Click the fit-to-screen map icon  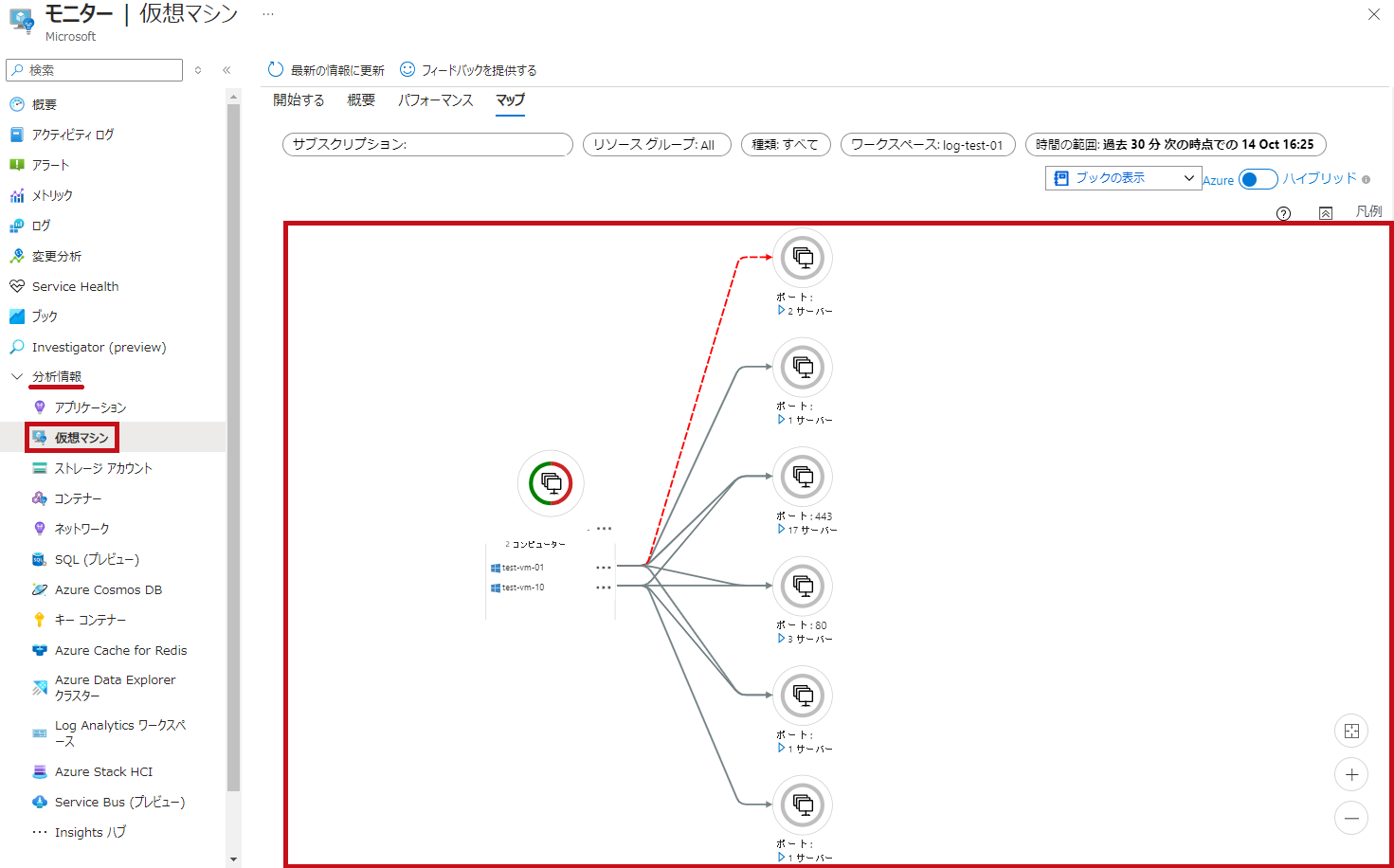click(x=1351, y=731)
